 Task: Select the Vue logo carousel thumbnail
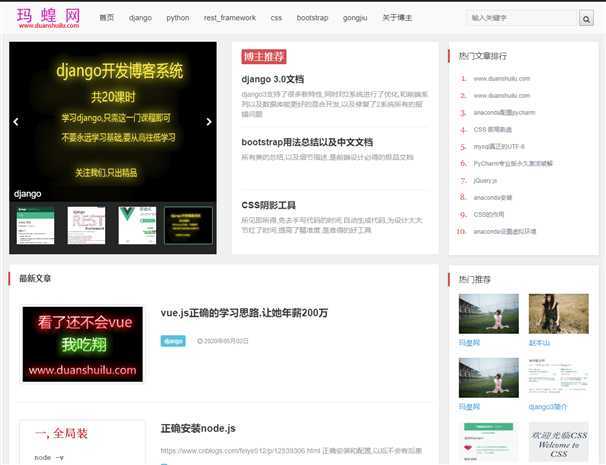click(x=137, y=225)
